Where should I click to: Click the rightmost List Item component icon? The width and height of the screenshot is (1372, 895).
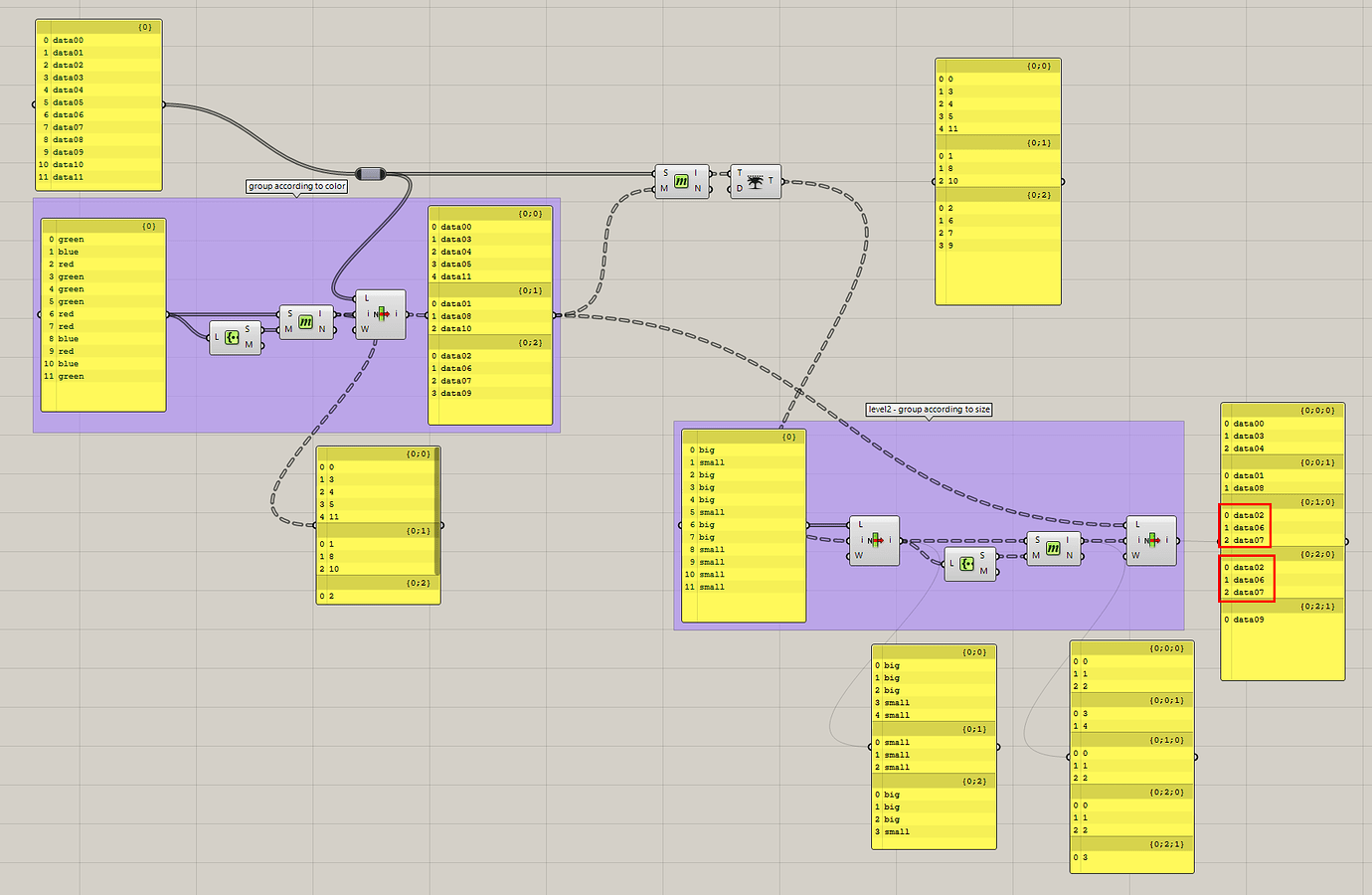pyautogui.click(x=1151, y=539)
